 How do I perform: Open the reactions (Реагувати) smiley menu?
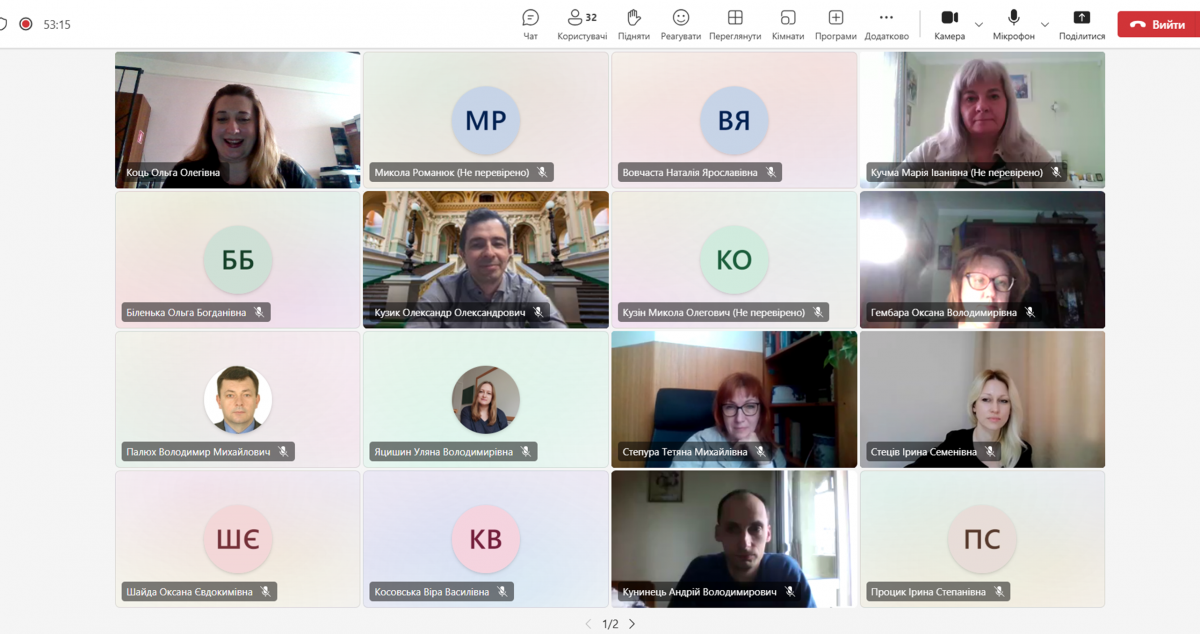680,23
